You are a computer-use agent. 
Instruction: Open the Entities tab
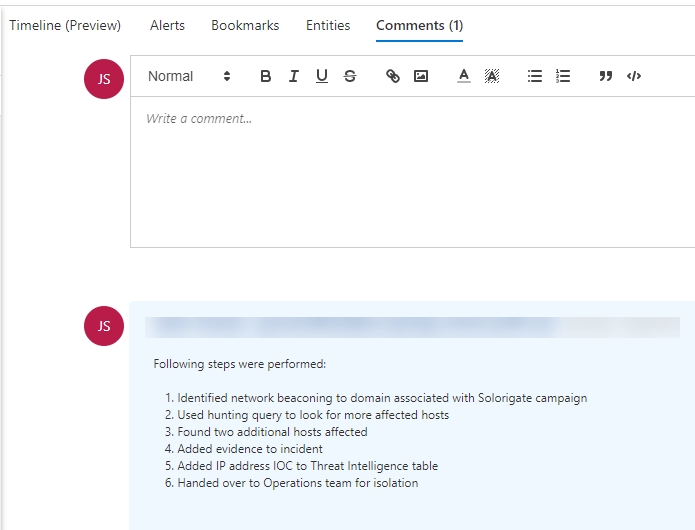pos(328,25)
